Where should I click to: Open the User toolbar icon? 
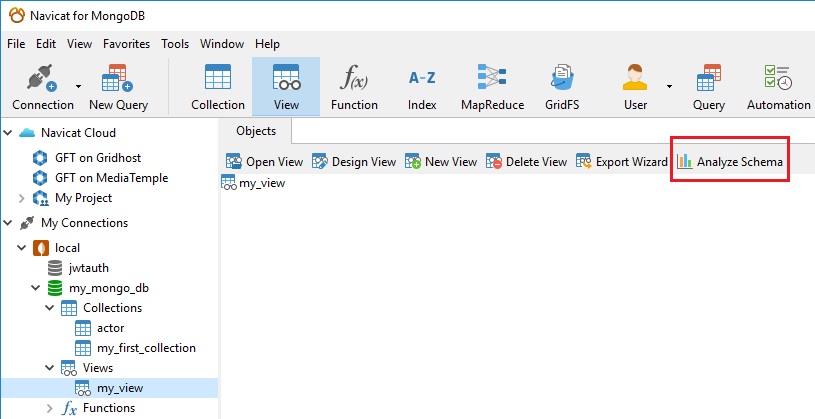click(635, 78)
